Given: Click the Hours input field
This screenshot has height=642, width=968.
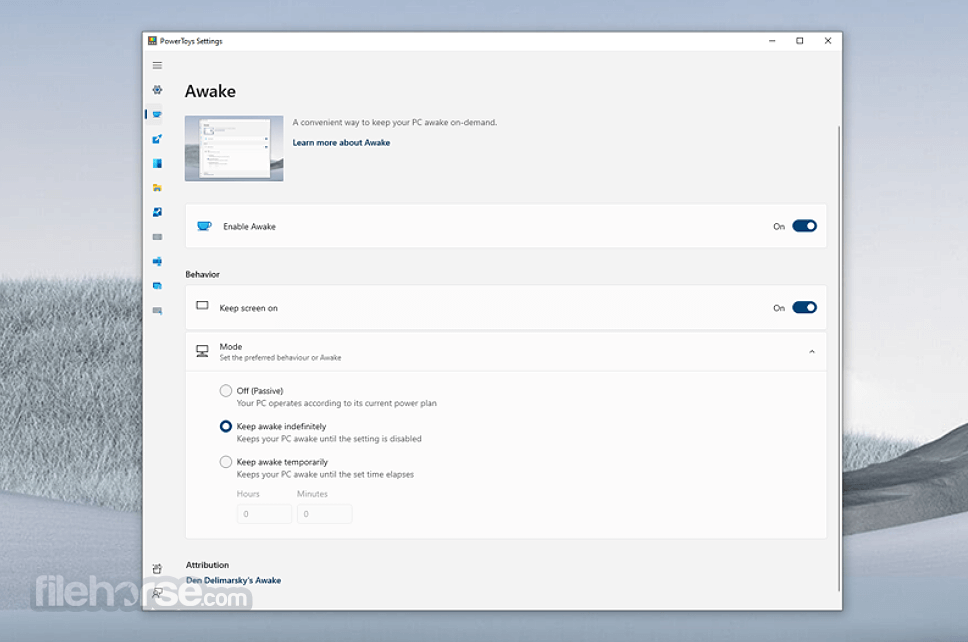Looking at the screenshot, I should 264,514.
